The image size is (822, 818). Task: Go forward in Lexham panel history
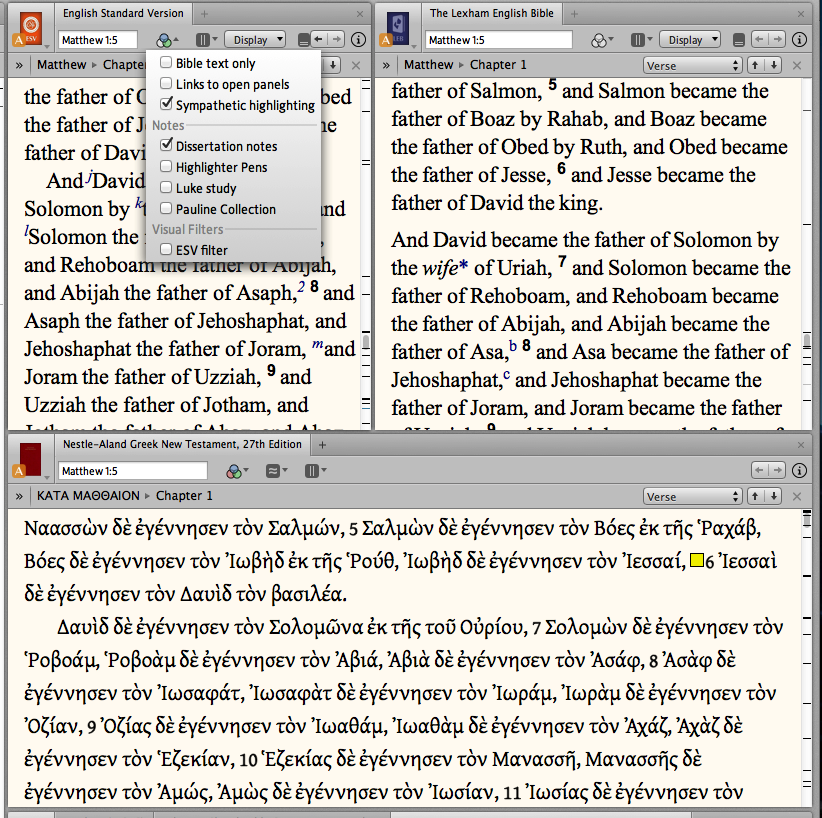(777, 39)
